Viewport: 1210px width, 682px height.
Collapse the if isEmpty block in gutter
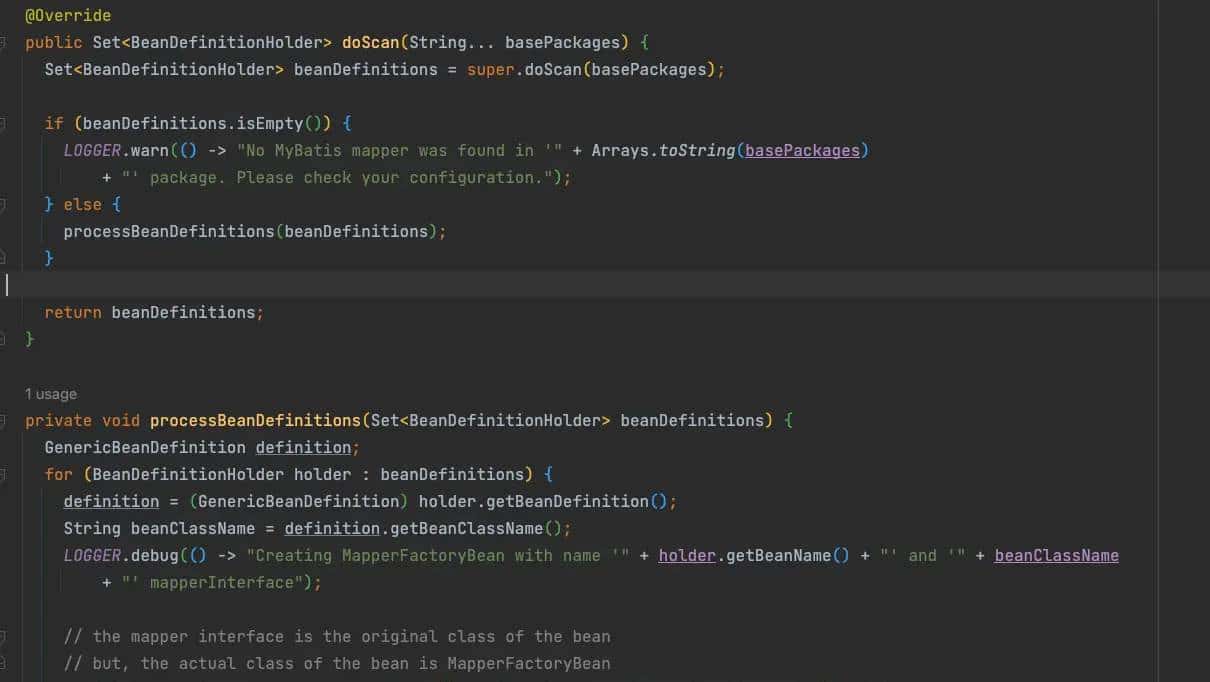click(x=3, y=124)
